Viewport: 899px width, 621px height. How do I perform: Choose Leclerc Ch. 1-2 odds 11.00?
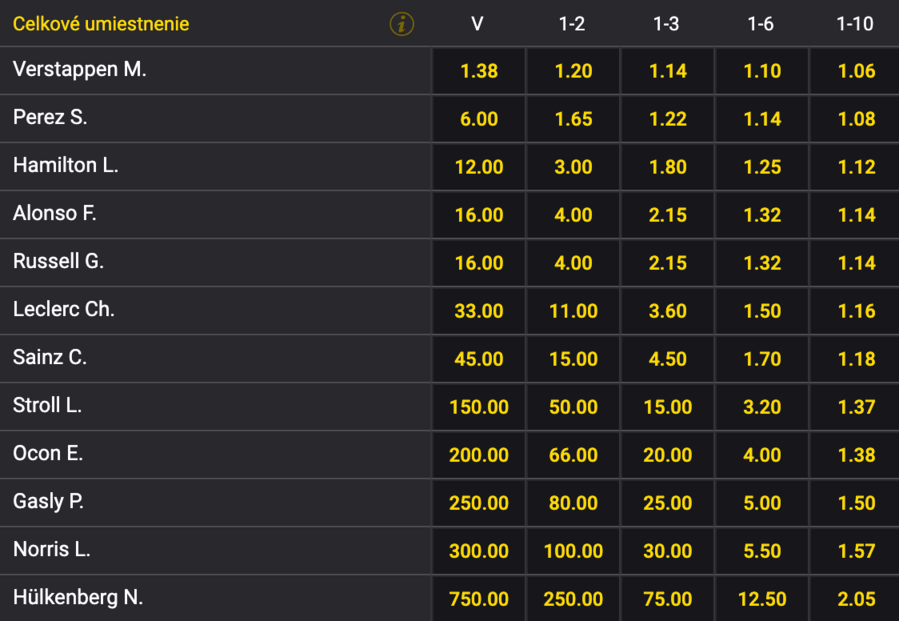coord(573,311)
